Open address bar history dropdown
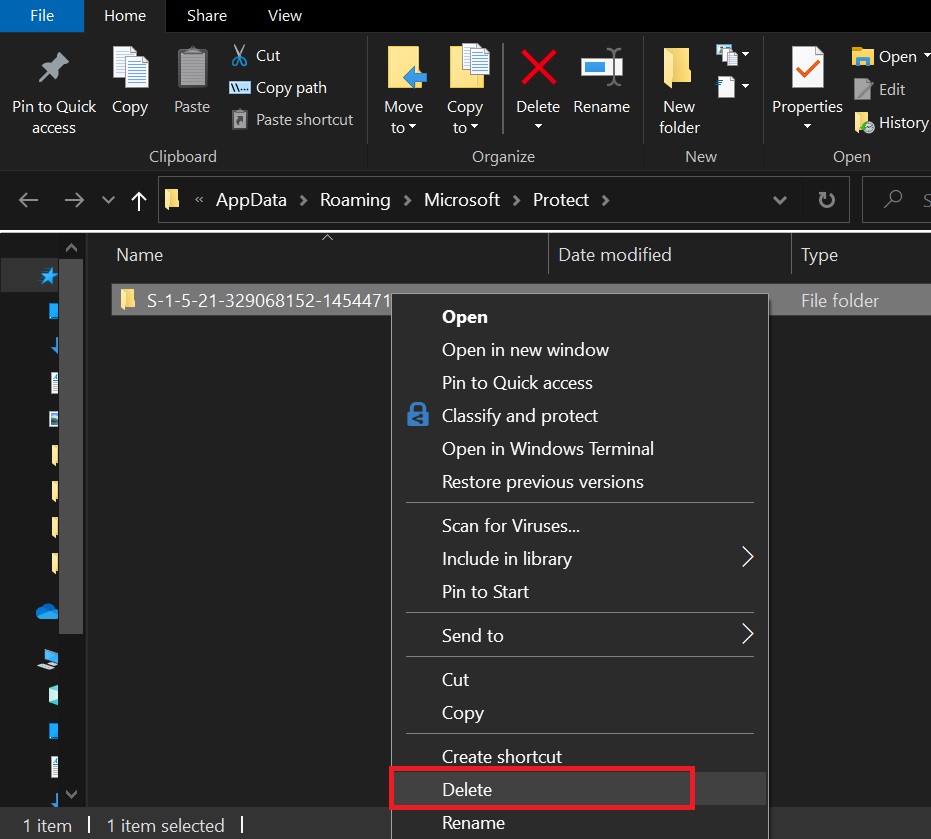The image size is (931, 839). click(780, 200)
